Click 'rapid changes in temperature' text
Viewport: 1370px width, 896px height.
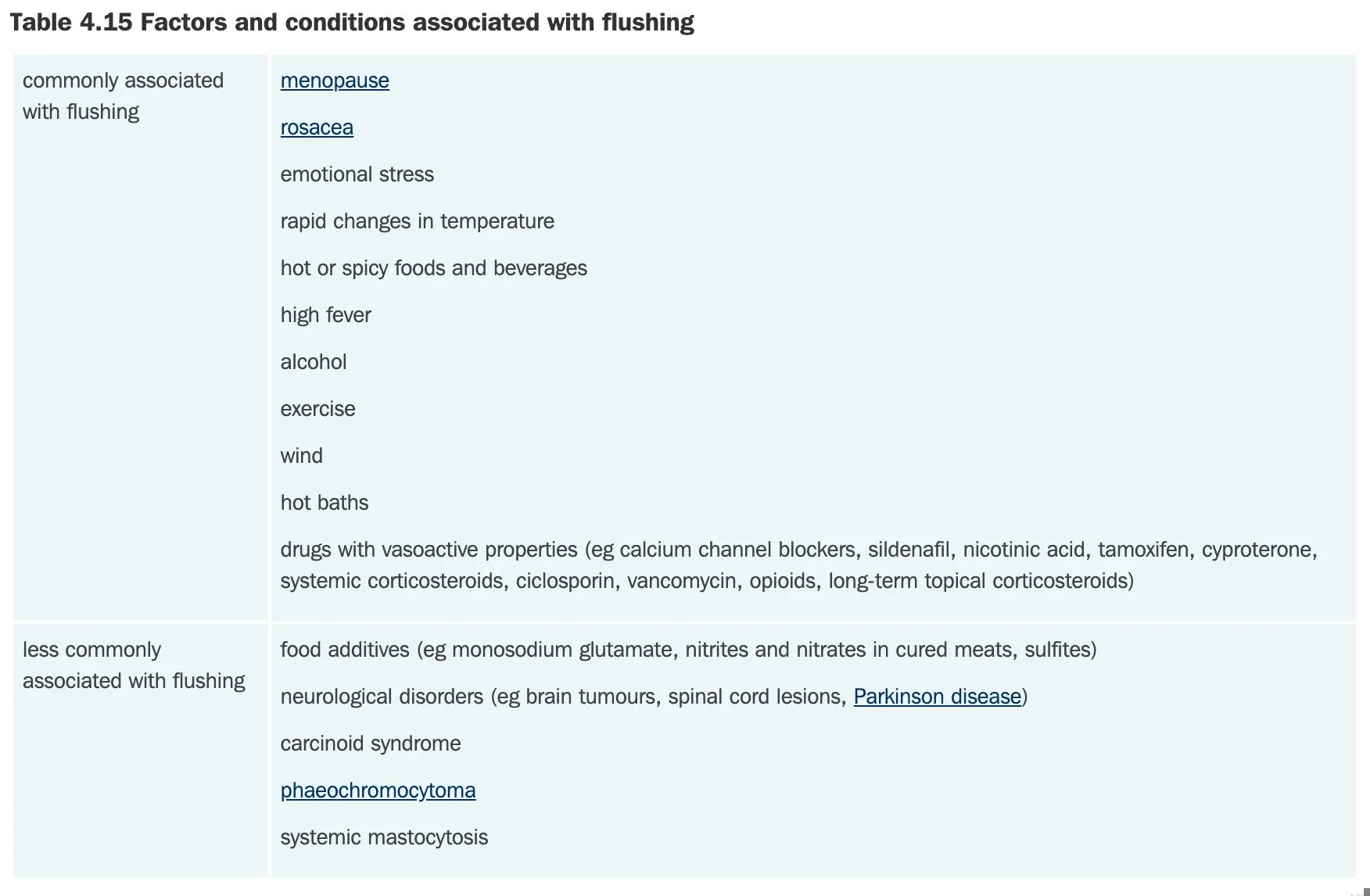click(x=417, y=221)
